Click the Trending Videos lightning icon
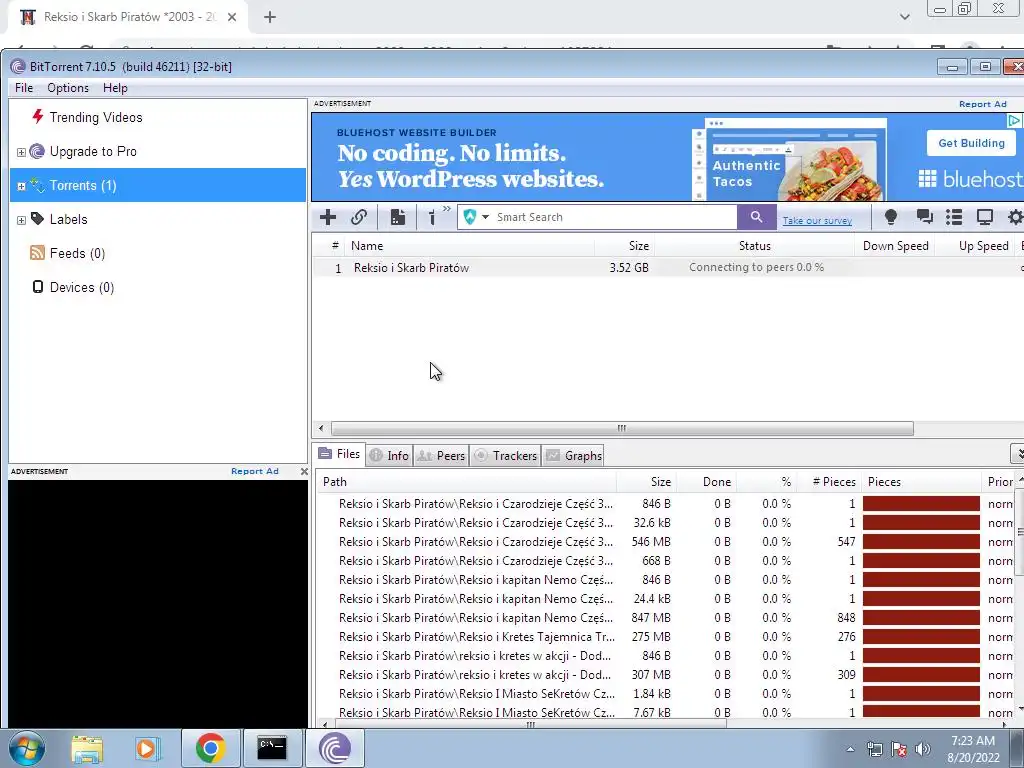Image resolution: width=1024 pixels, height=768 pixels. (38, 116)
